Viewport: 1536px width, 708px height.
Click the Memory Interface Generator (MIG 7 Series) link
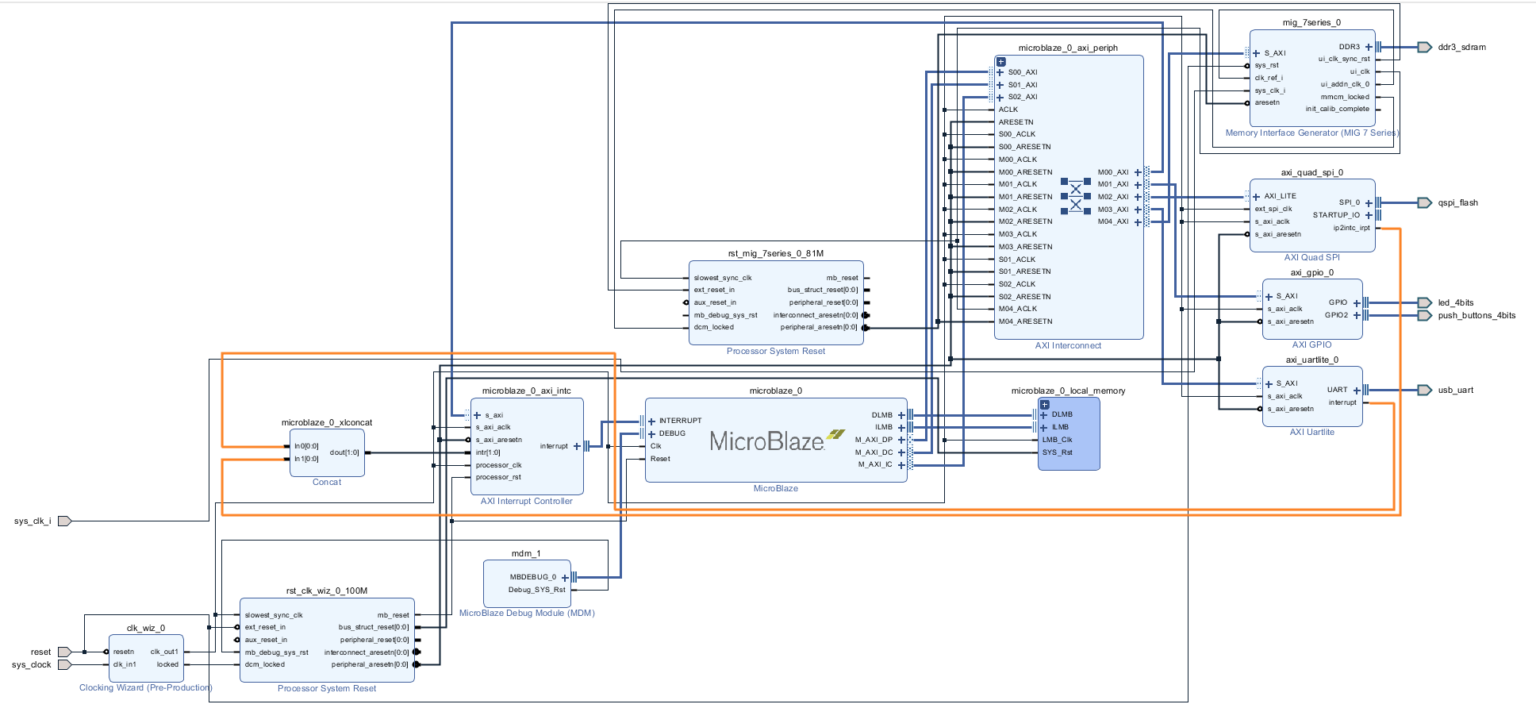[x=1311, y=131]
